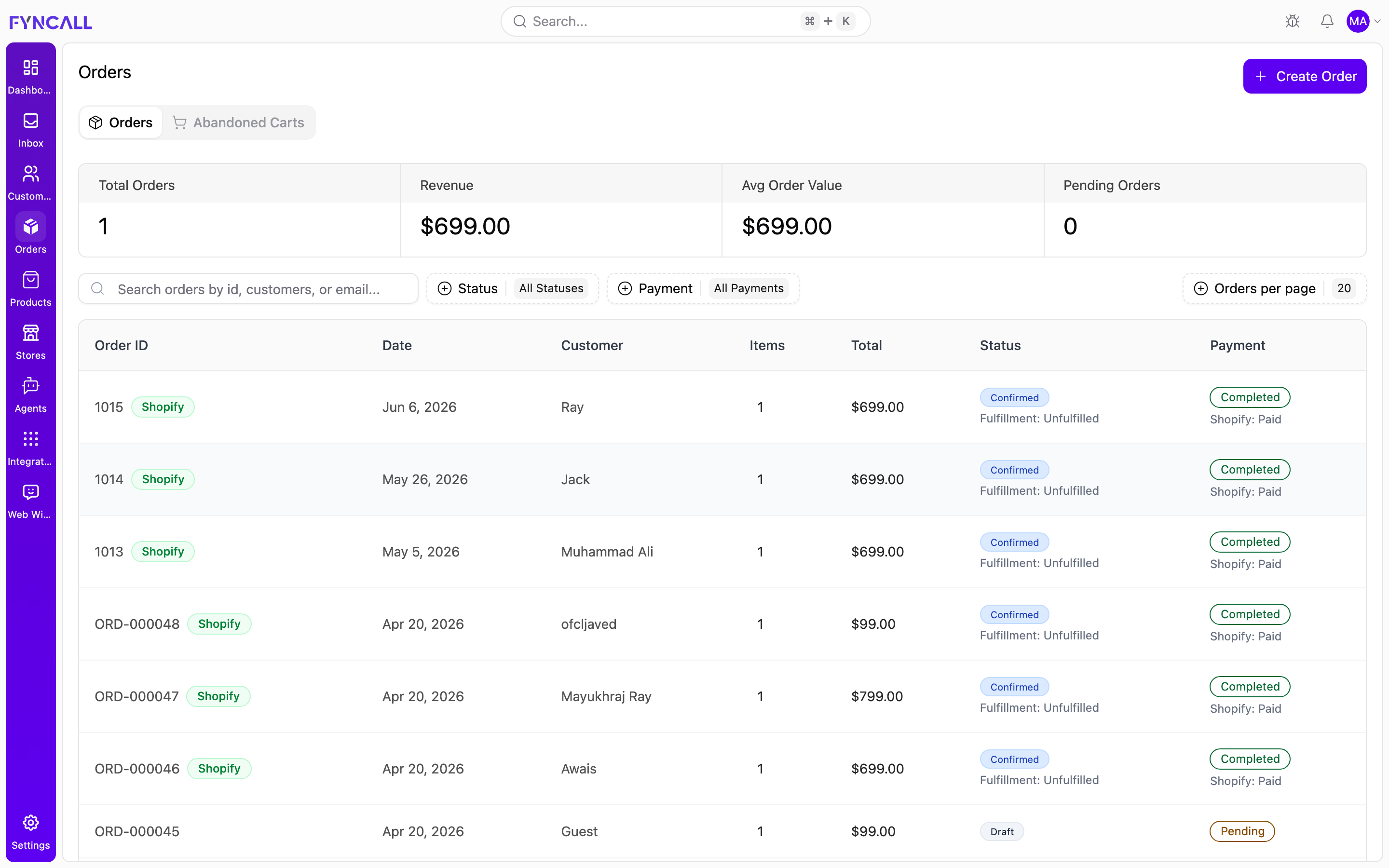Viewport: 1389px width, 868px height.
Task: Open the Inbox sidebar icon
Action: pyautogui.click(x=30, y=121)
